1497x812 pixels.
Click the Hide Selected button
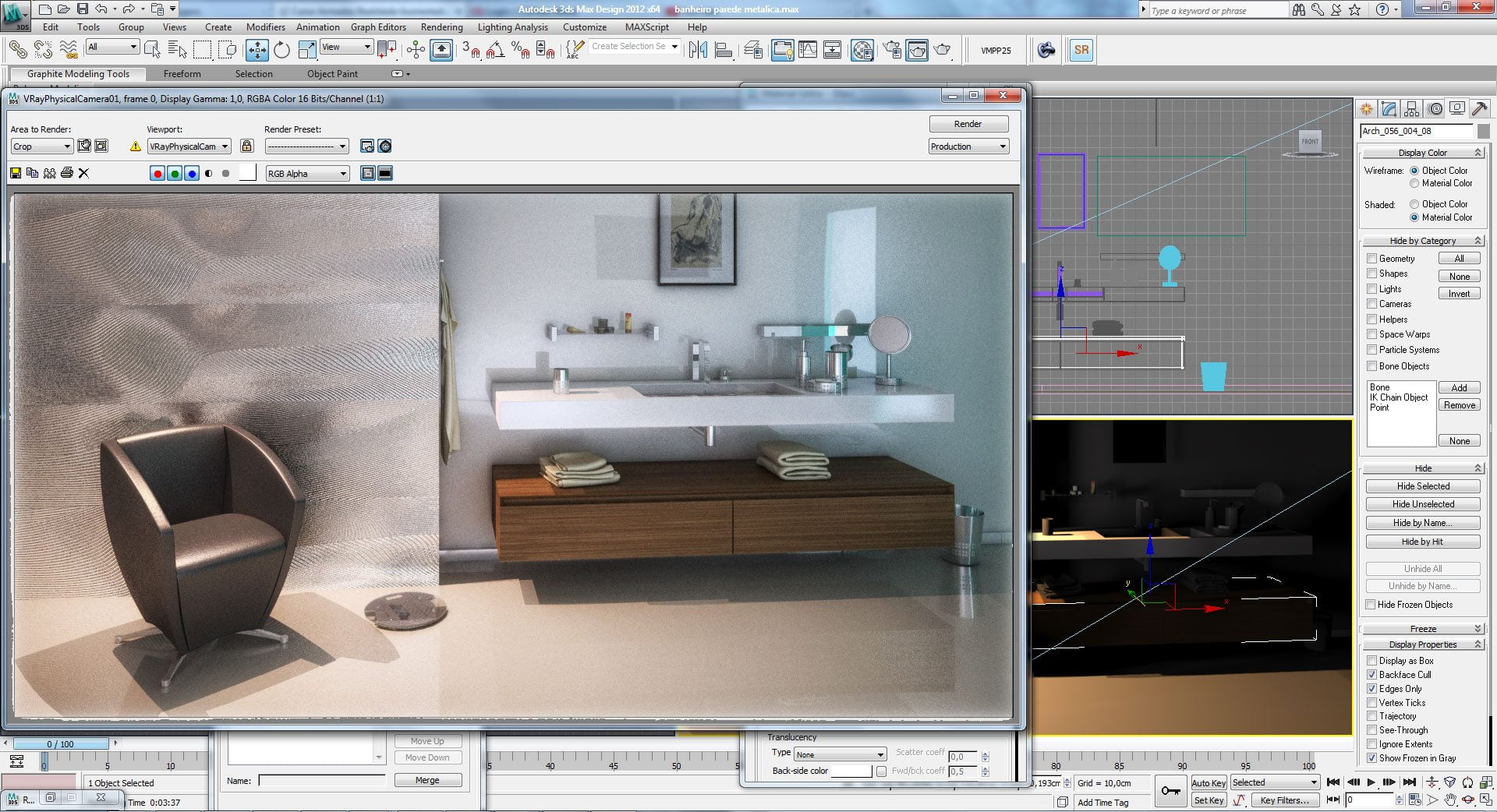(1423, 486)
